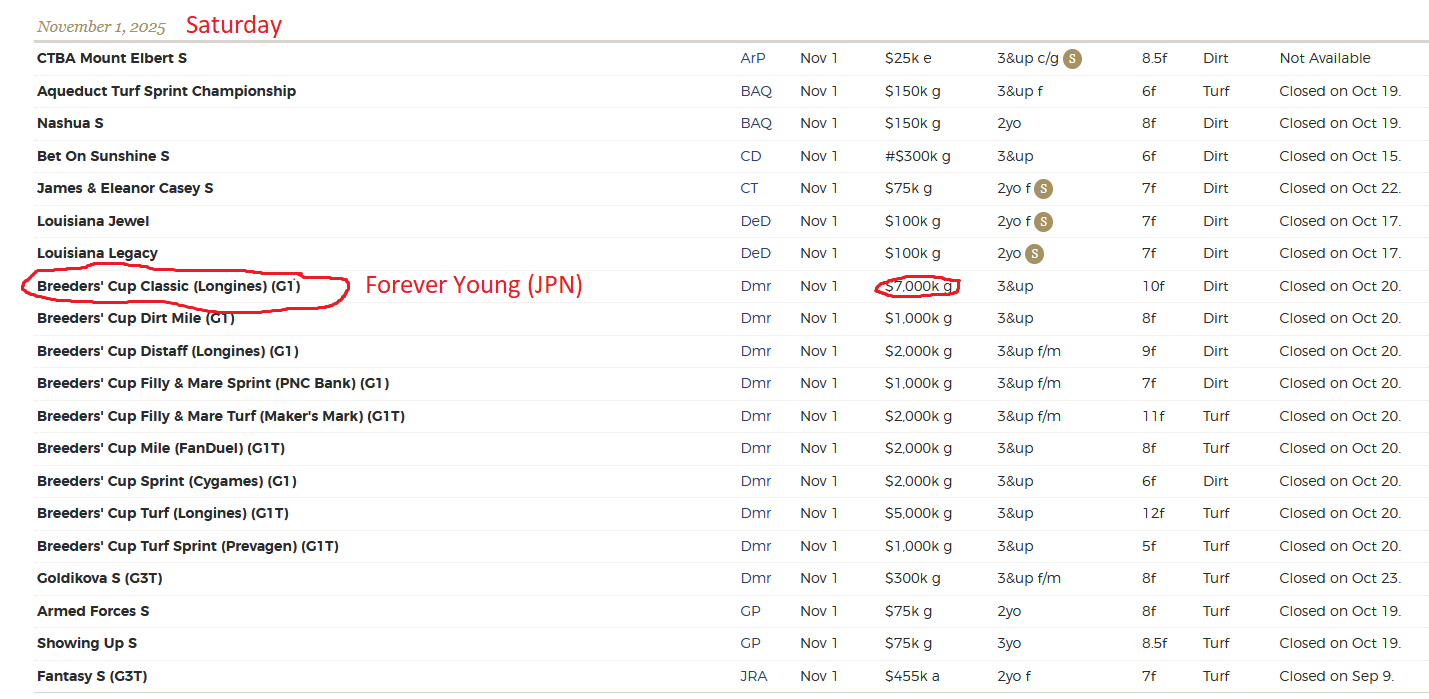The image size is (1429, 699).
Task: Open Breeders' Cup Sprint (Cygames) race
Action: (167, 481)
